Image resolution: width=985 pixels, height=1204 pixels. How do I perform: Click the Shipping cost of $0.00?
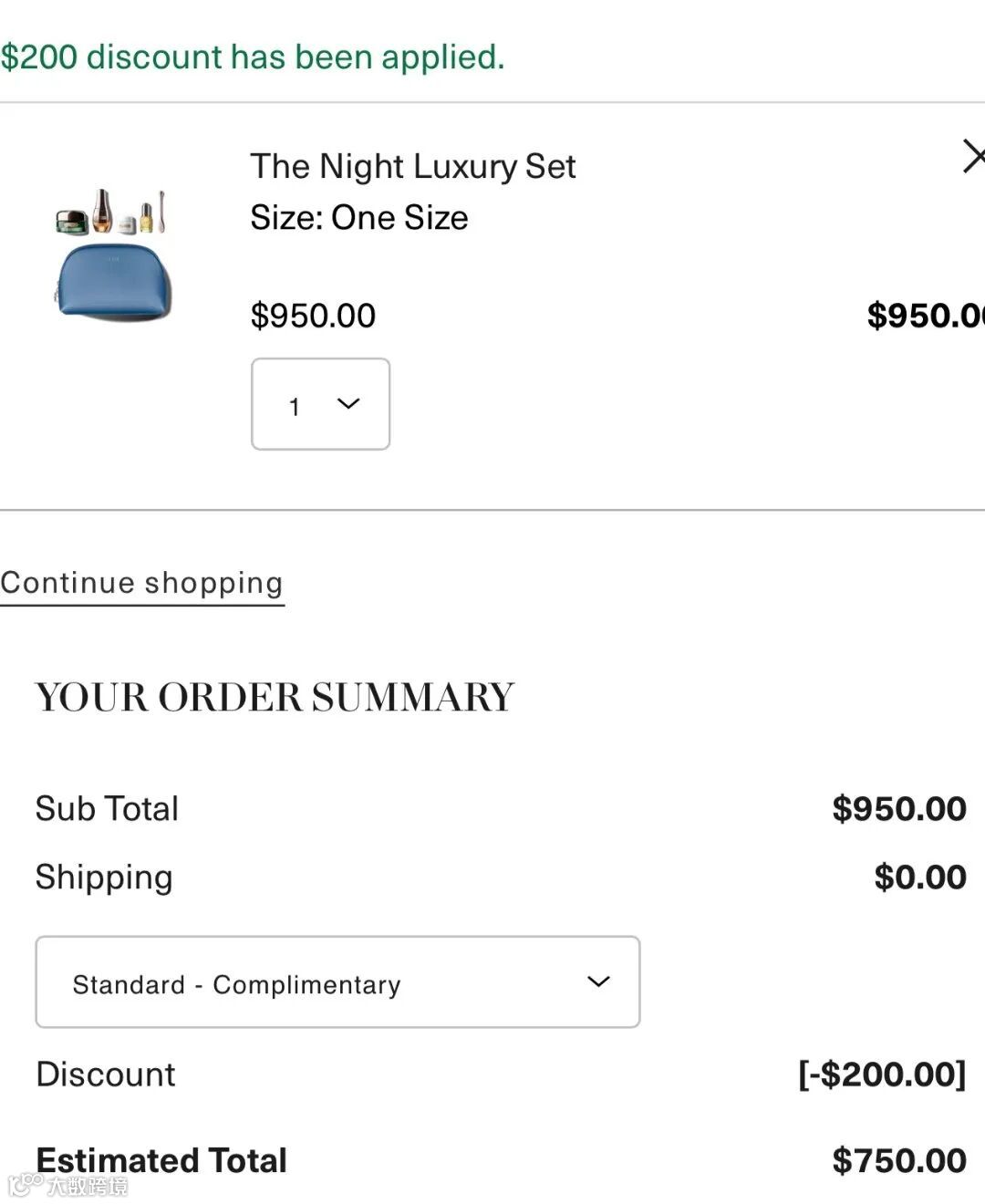tap(919, 877)
